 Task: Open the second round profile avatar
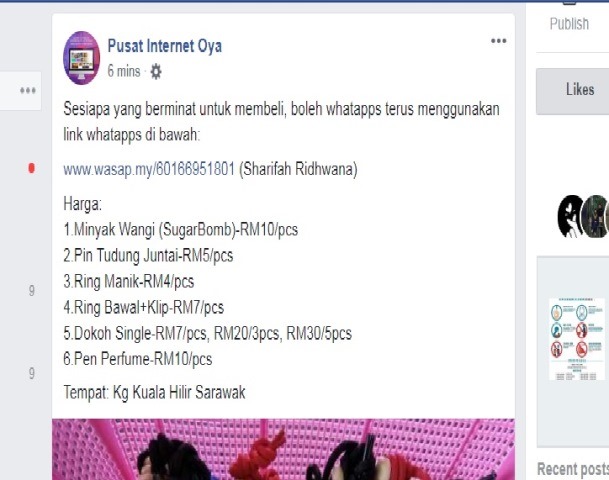(x=594, y=216)
